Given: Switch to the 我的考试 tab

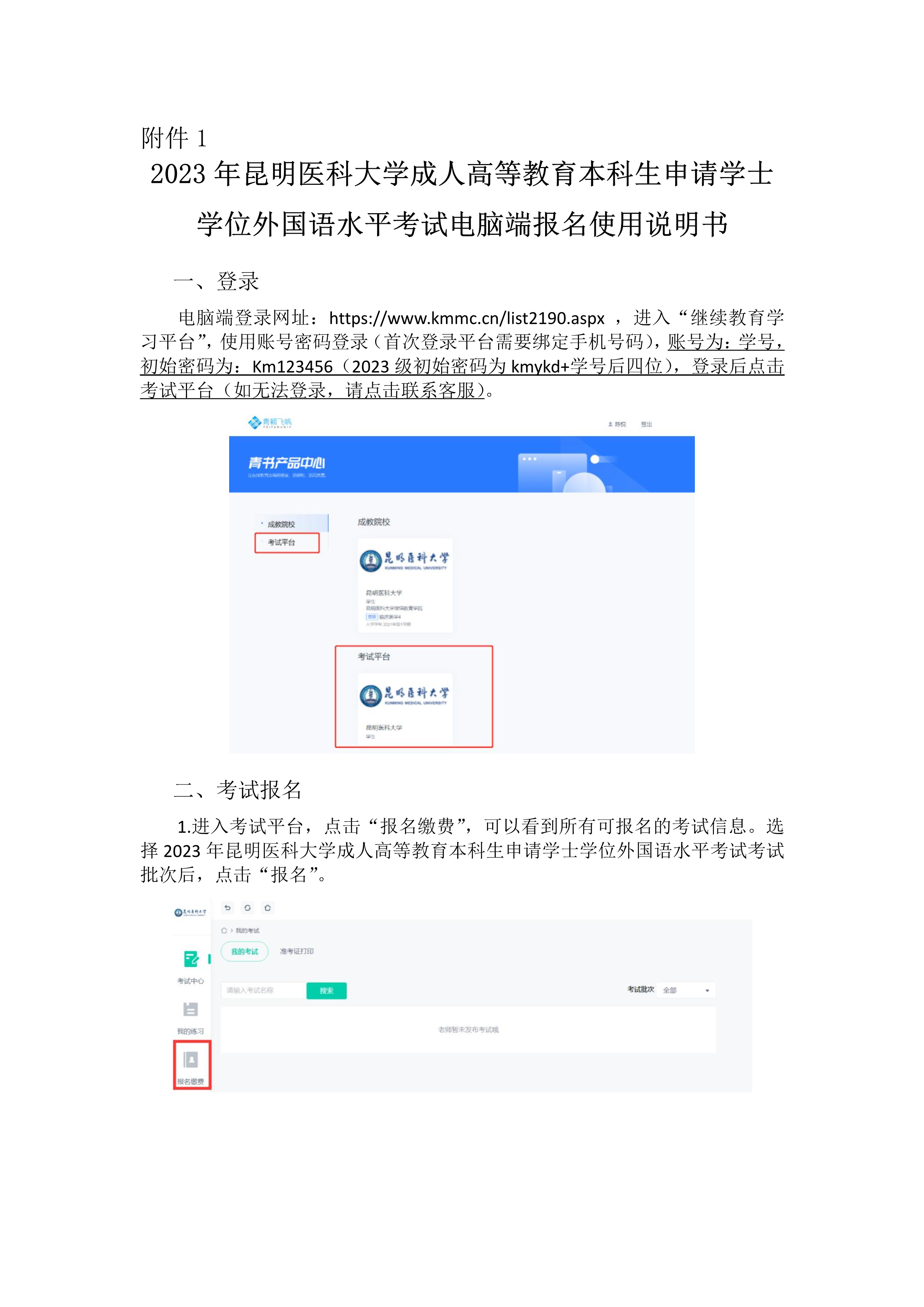Looking at the screenshot, I should point(245,952).
